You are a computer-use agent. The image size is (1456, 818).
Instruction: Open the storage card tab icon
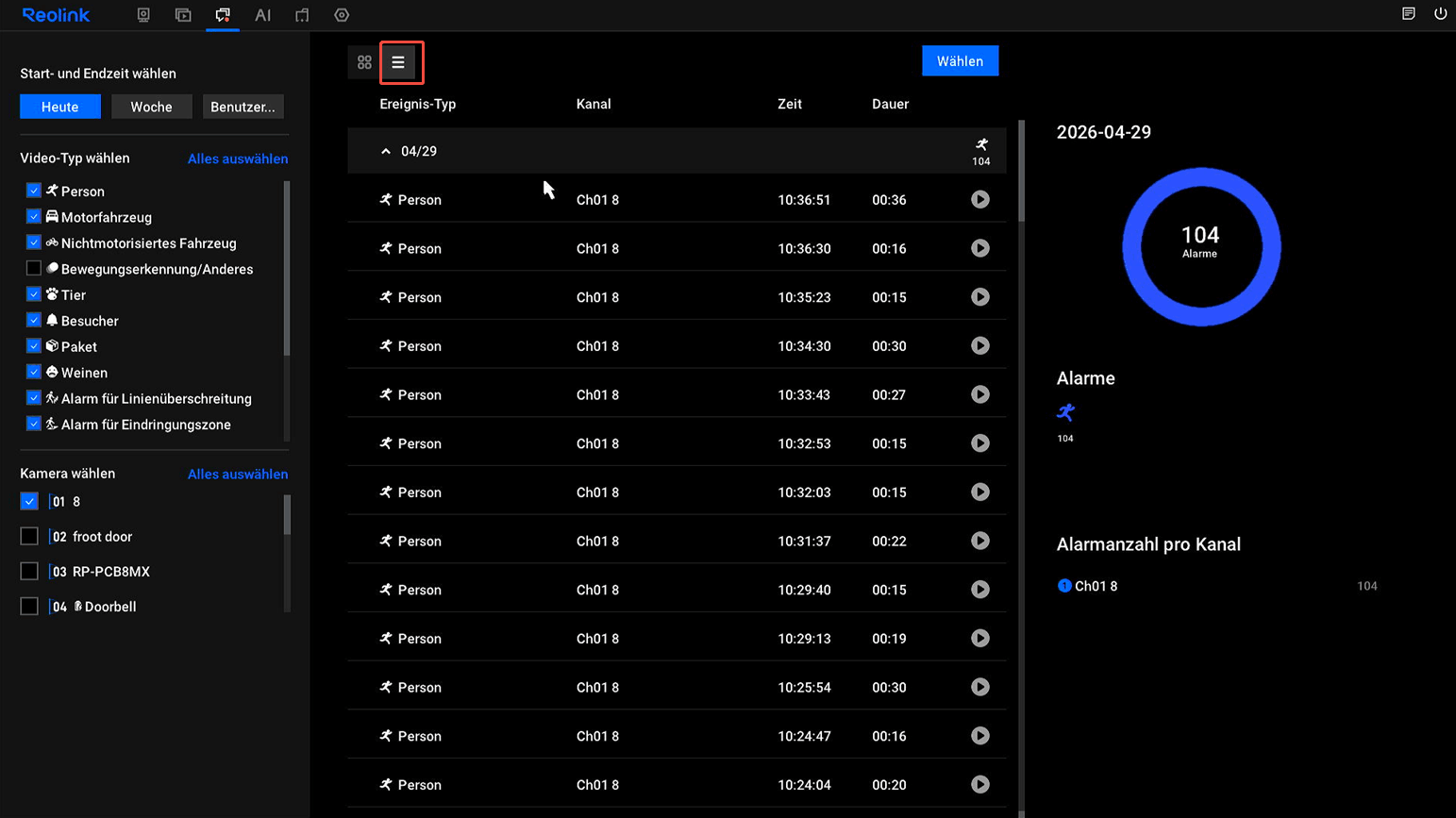coord(302,15)
